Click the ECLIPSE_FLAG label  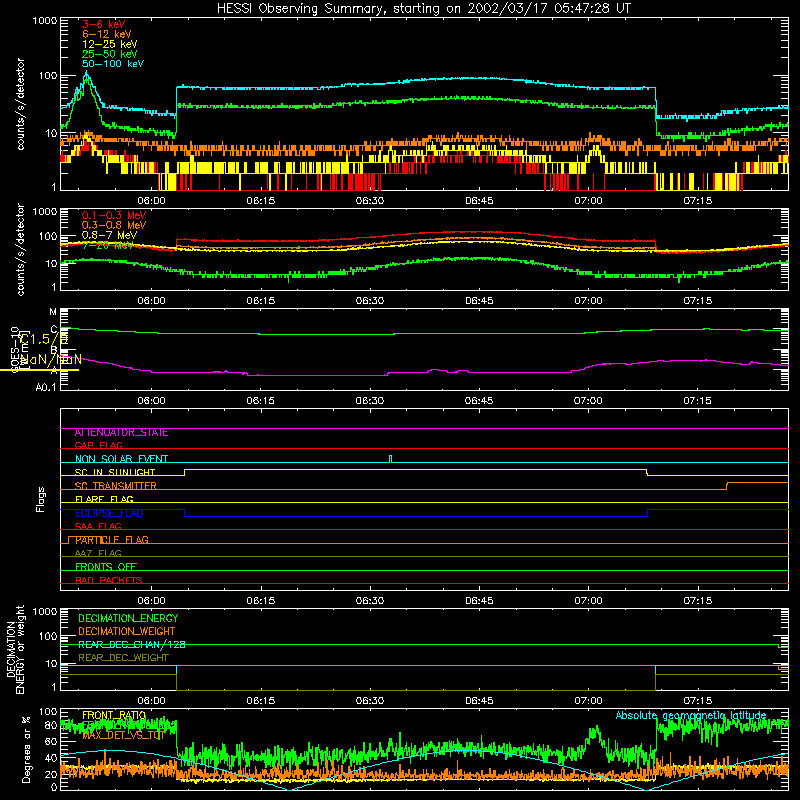[x=109, y=513]
